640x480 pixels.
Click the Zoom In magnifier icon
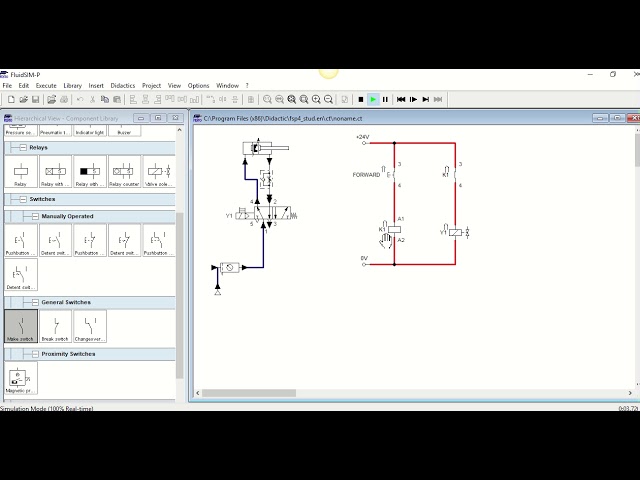(x=316, y=99)
